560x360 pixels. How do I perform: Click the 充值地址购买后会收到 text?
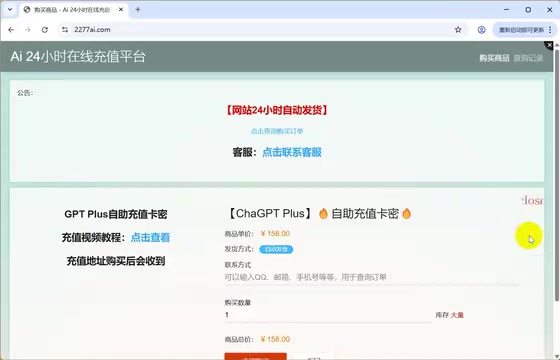(x=116, y=261)
